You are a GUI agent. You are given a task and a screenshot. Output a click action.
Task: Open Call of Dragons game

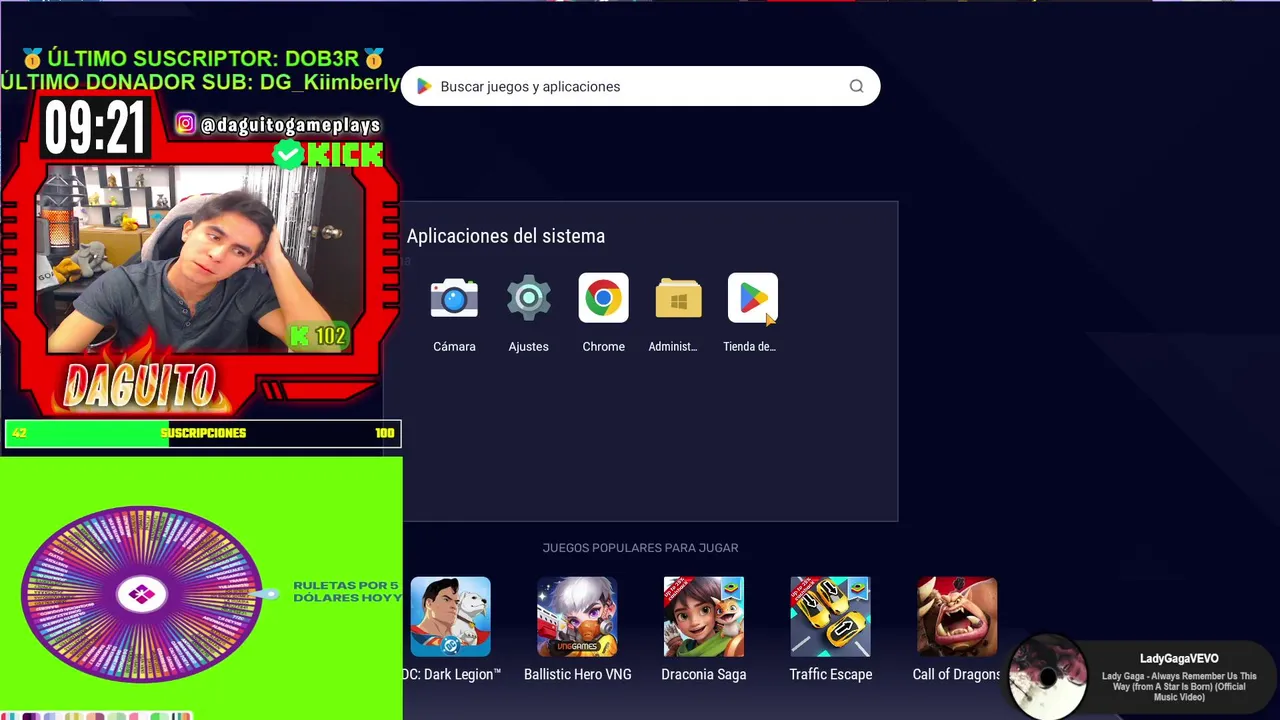(x=957, y=617)
